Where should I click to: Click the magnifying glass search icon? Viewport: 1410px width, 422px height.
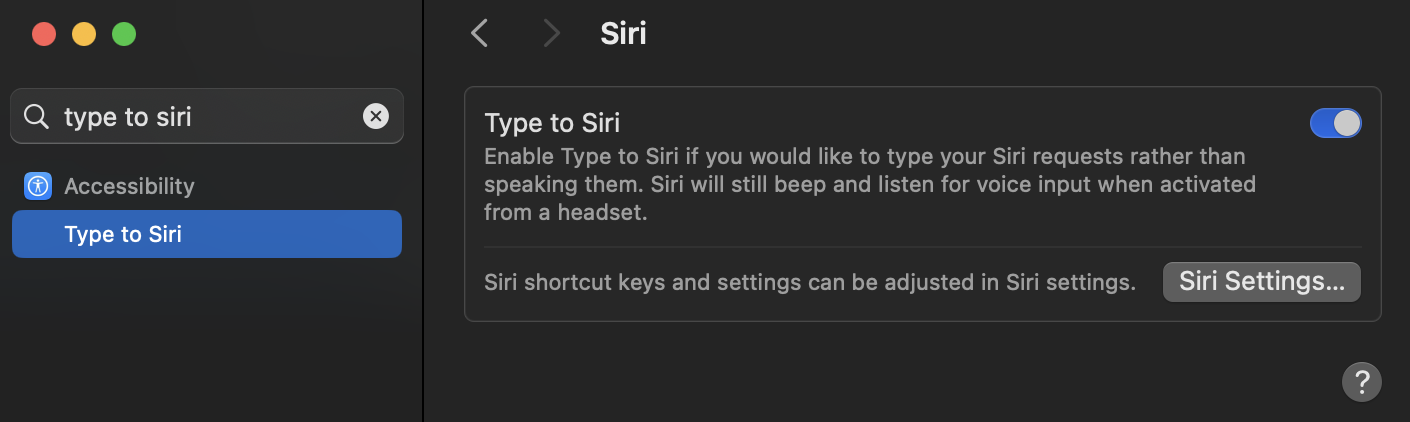click(x=36, y=117)
